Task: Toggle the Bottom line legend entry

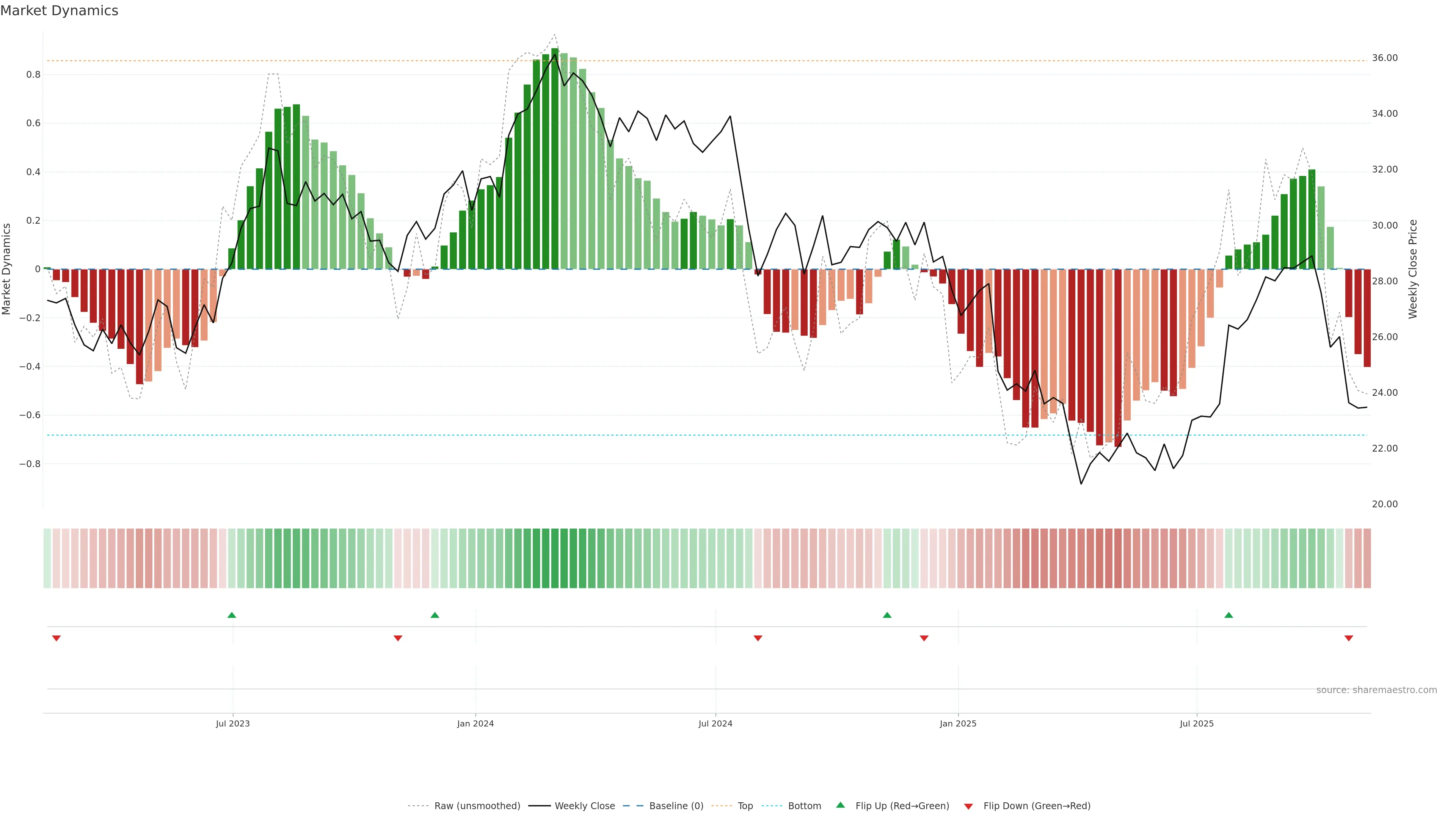Action: coord(804,806)
